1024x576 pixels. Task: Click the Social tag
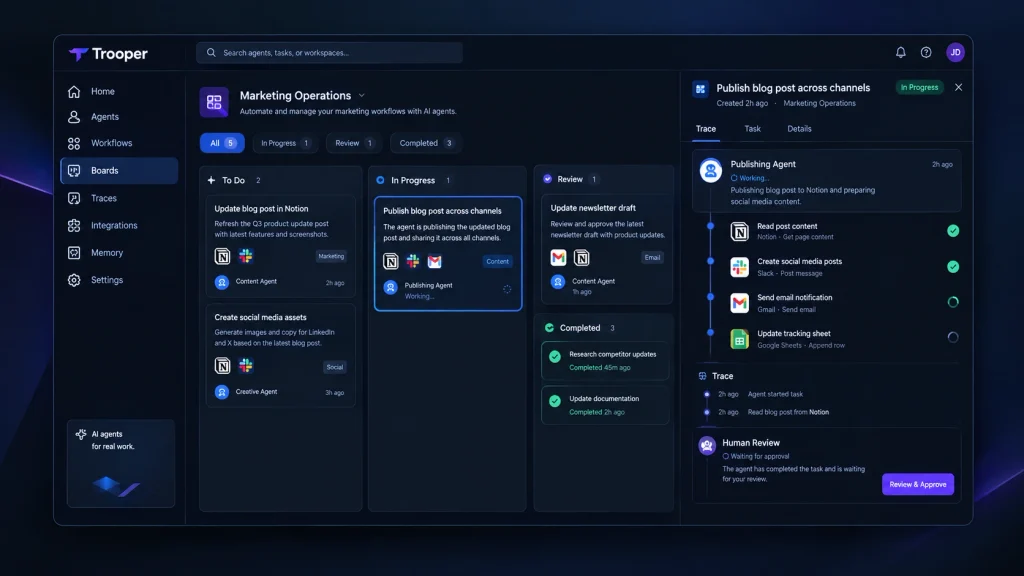coord(334,367)
